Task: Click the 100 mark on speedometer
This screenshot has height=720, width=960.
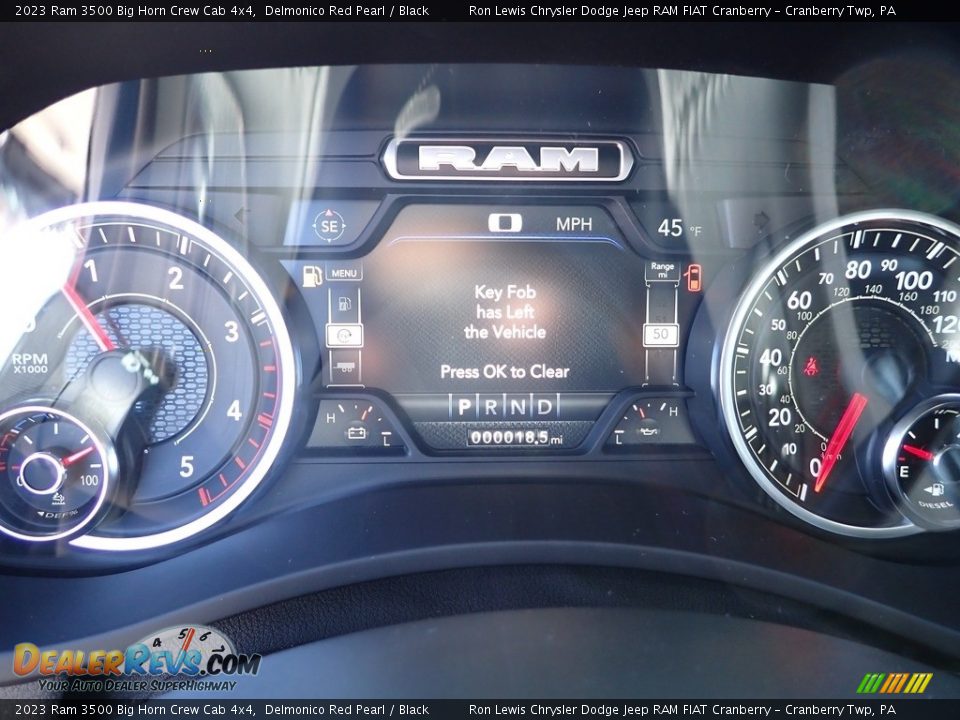Action: 913,280
